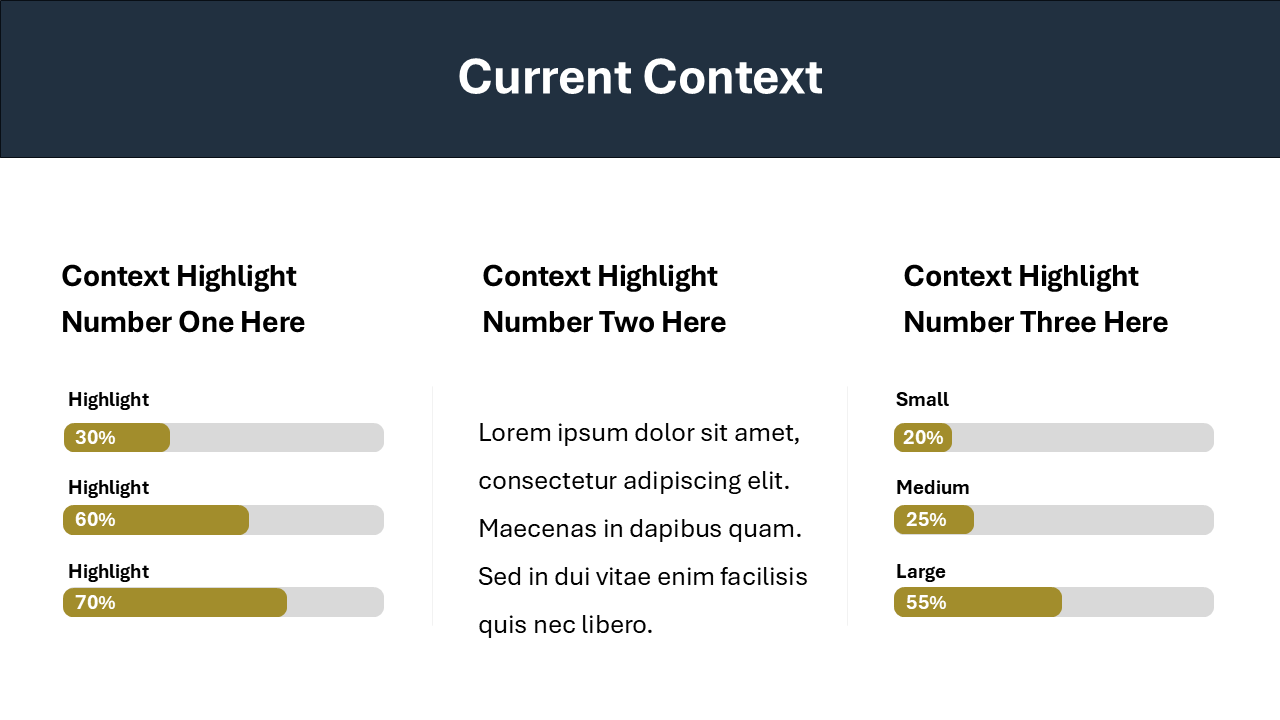Click the "Small" bar label

pos(922,400)
